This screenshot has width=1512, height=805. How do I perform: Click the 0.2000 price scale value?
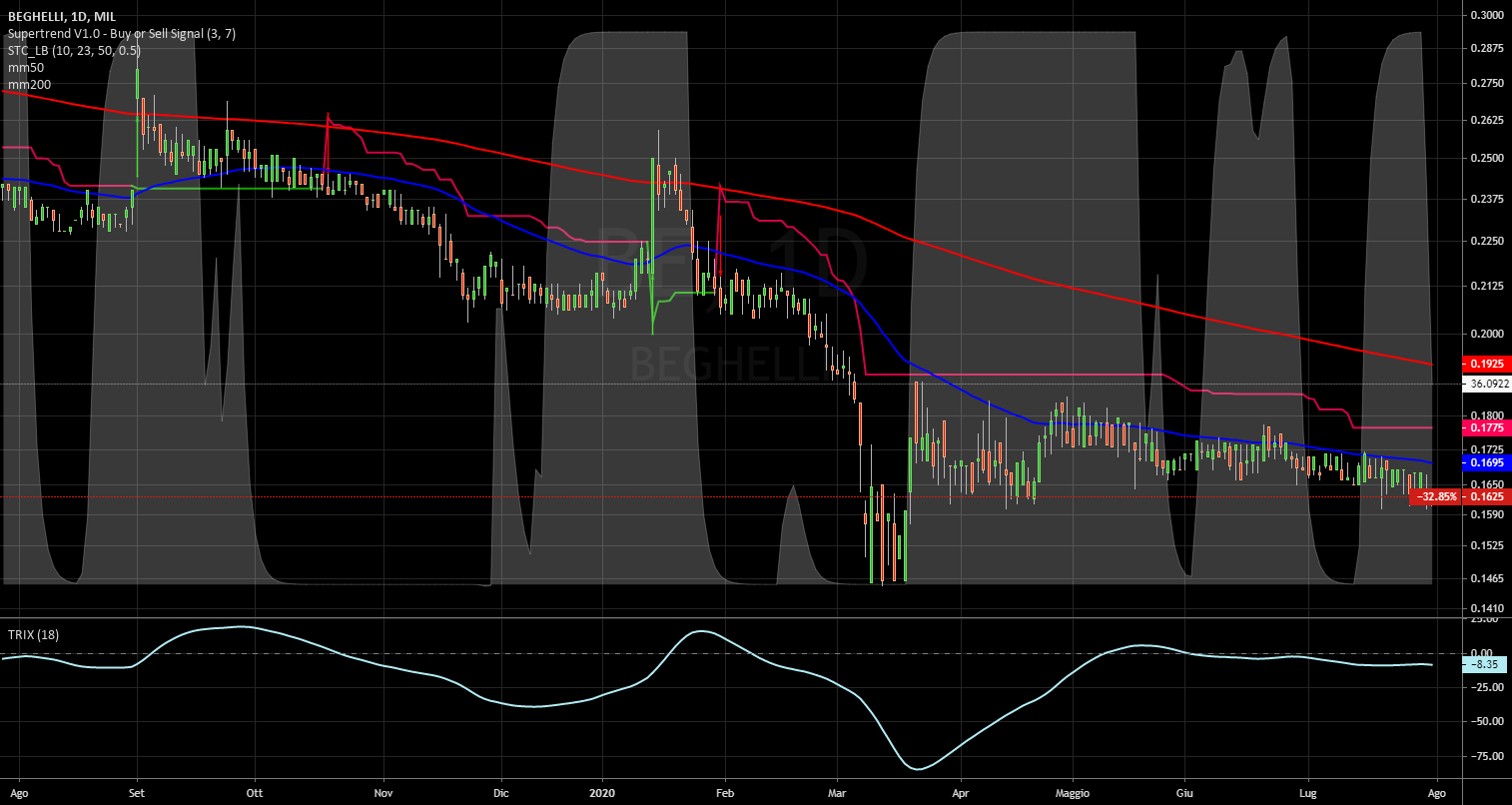tap(1487, 334)
